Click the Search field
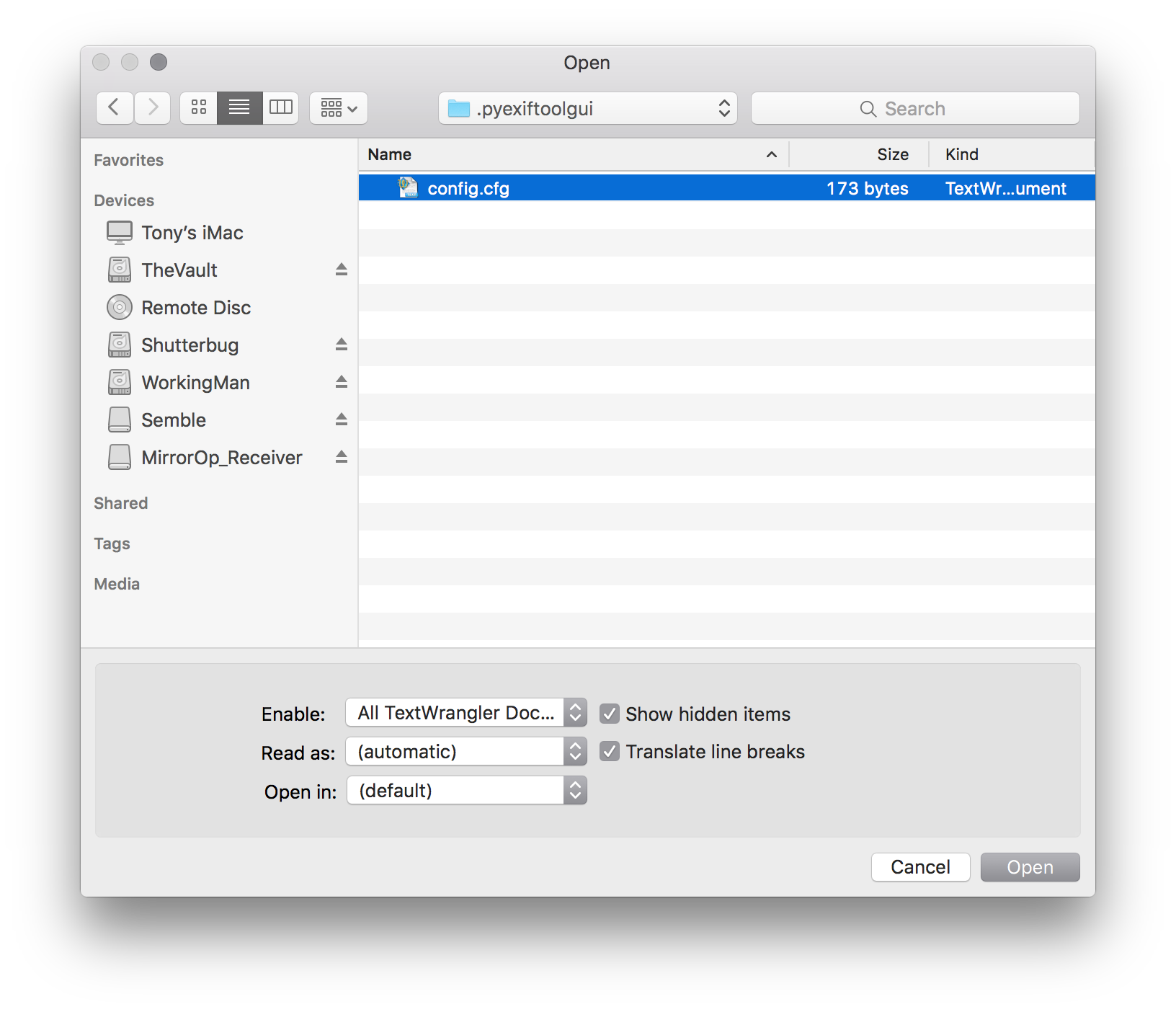This screenshot has width=1176, height=1012. coord(915,108)
